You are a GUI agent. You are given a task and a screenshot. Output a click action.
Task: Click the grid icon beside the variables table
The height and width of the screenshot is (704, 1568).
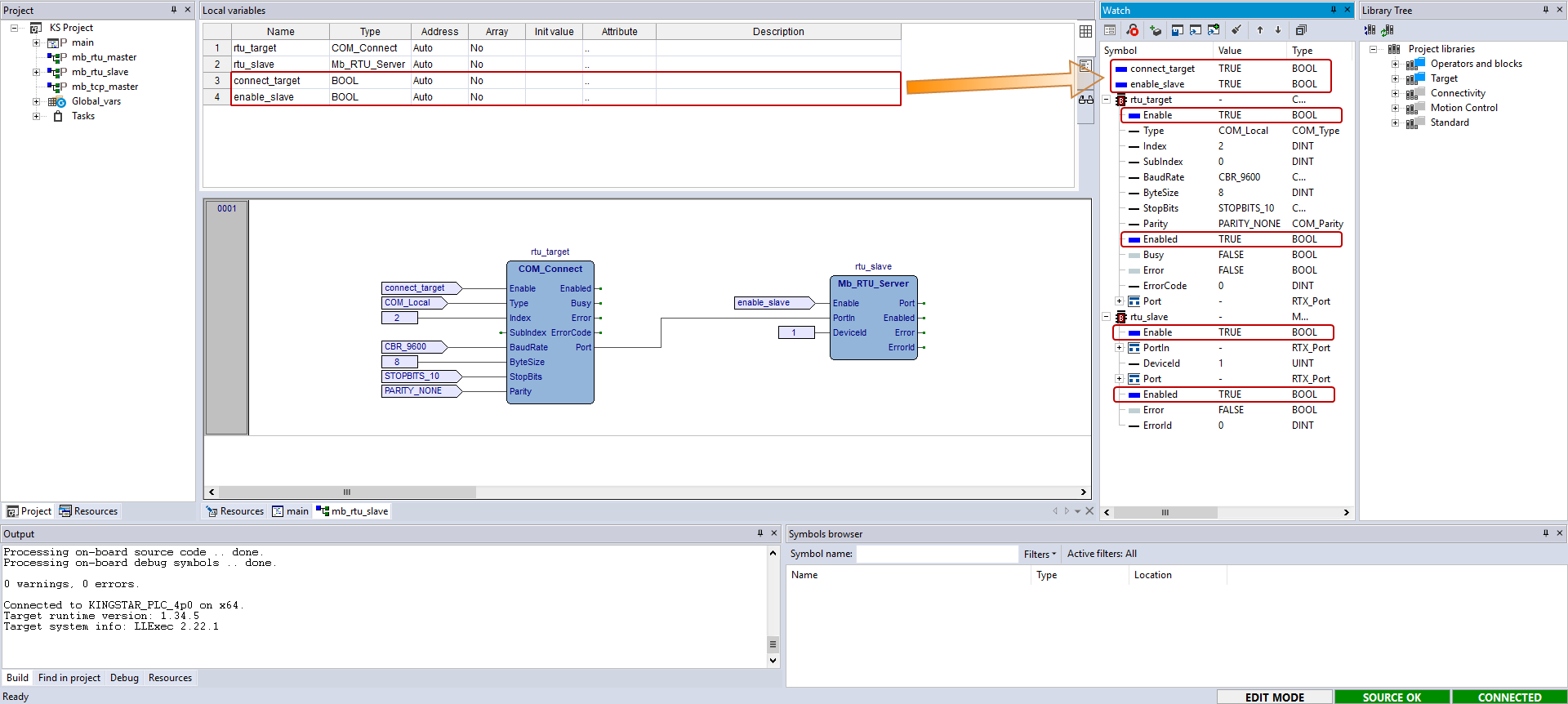click(x=1085, y=31)
